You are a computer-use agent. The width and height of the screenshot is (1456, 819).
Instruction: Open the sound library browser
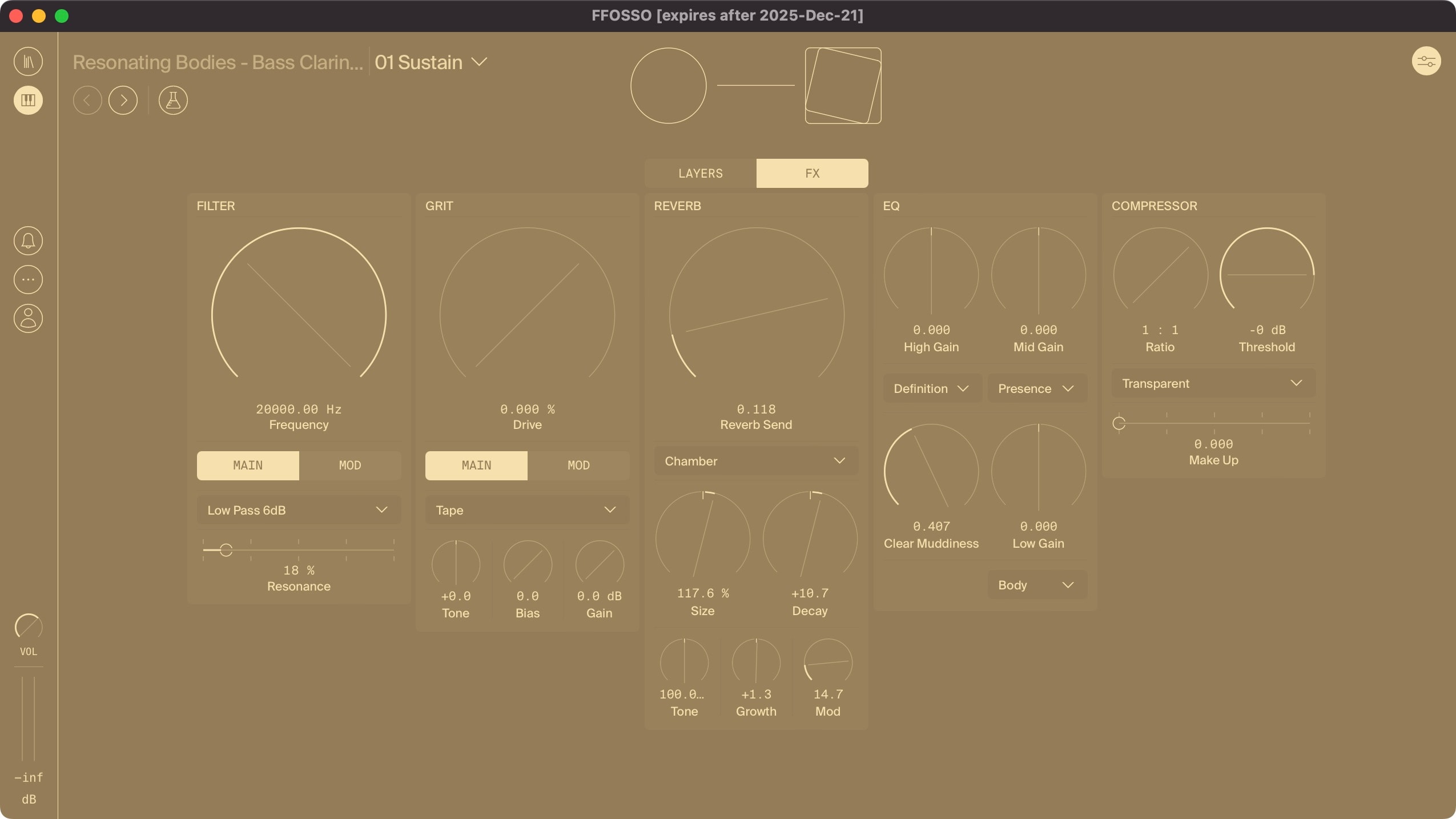[x=29, y=61]
